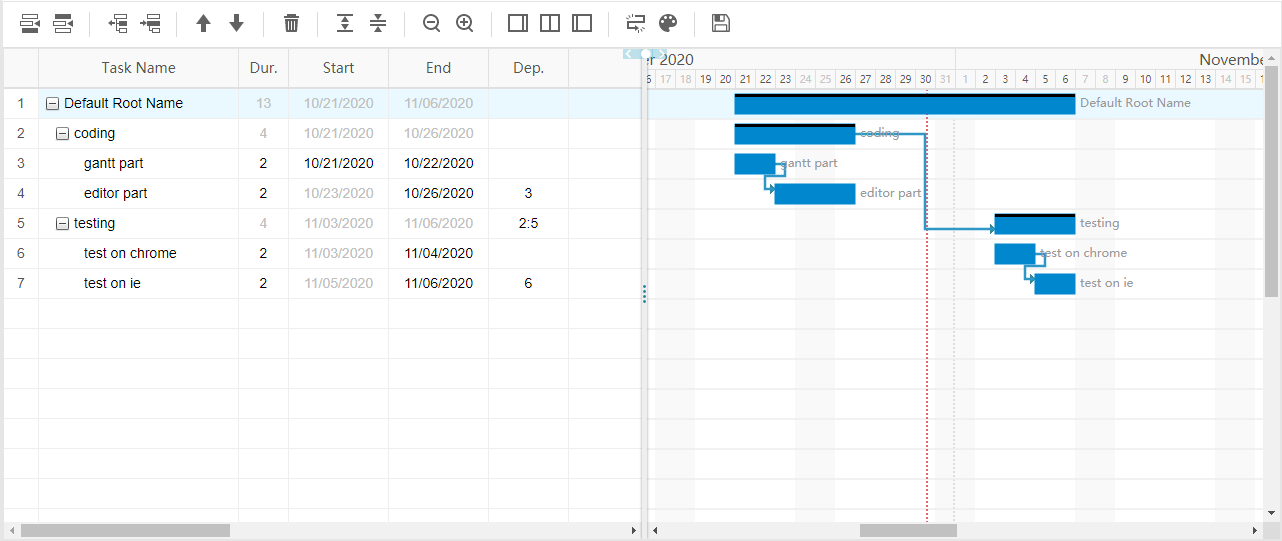Click the Dep. column header
The image size is (1282, 541).
point(528,68)
